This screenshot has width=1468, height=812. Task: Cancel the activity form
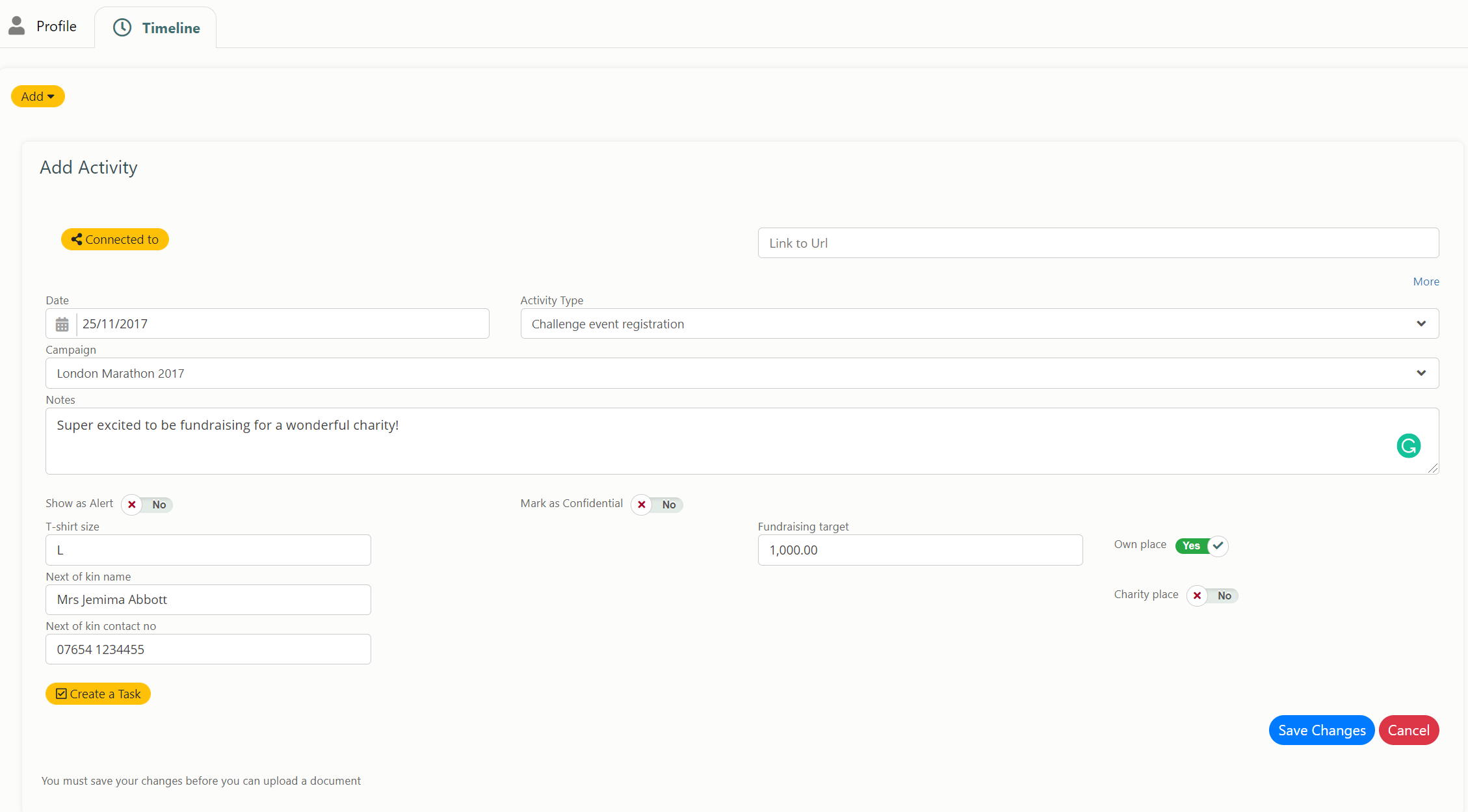(1409, 730)
